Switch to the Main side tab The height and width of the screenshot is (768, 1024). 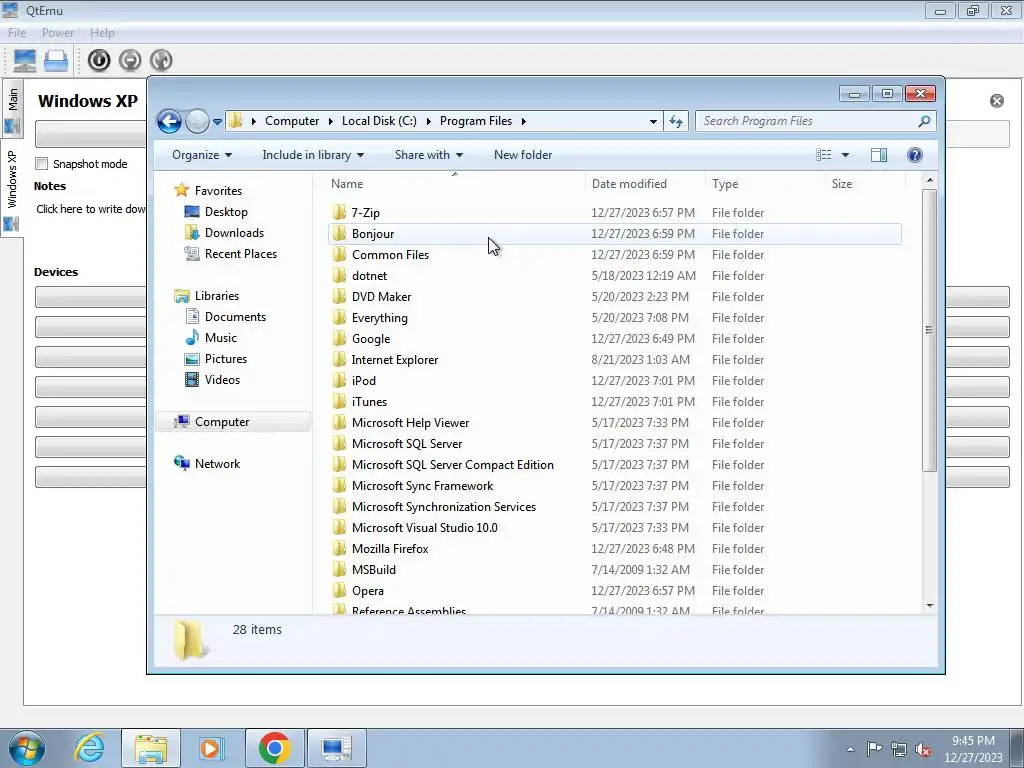pyautogui.click(x=12, y=108)
